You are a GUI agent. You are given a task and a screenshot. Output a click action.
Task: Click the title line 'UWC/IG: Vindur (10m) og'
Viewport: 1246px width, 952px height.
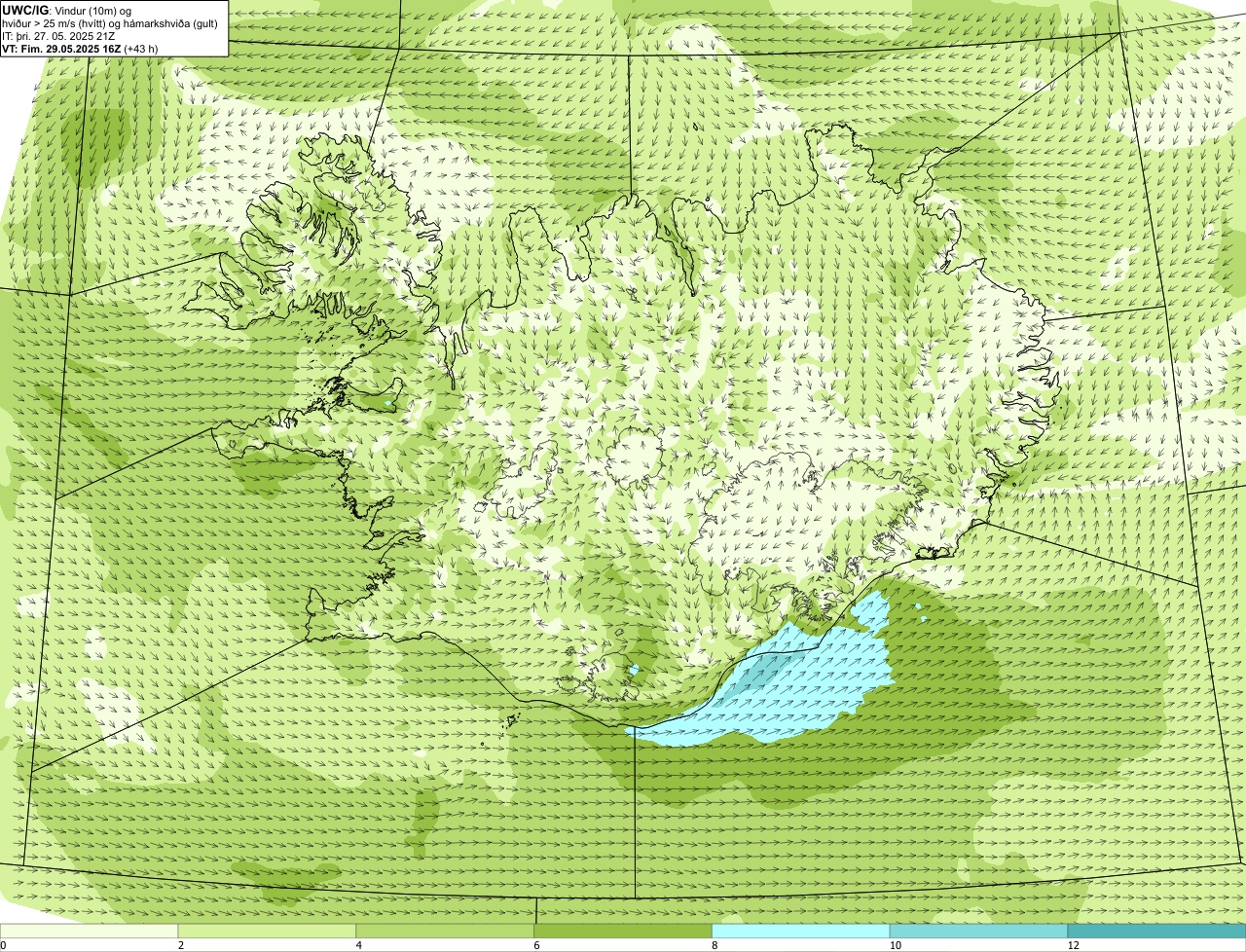click(x=66, y=10)
